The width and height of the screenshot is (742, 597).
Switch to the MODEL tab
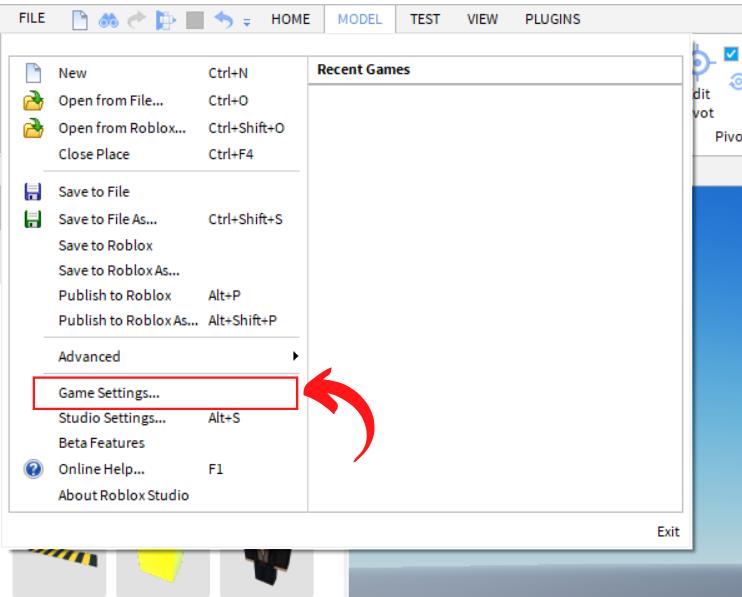coord(360,19)
